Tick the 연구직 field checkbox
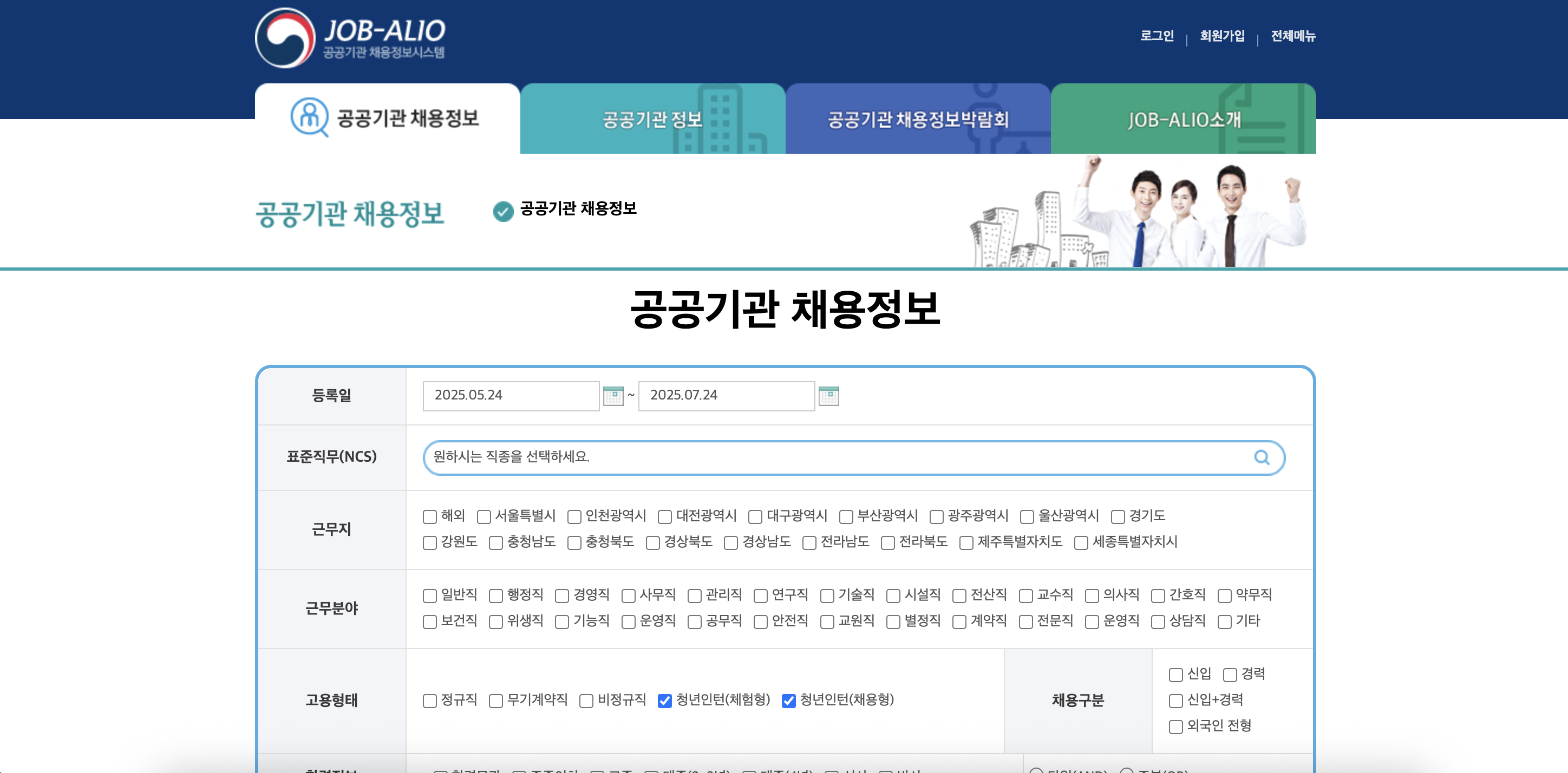This screenshot has width=1568, height=773. 760,596
